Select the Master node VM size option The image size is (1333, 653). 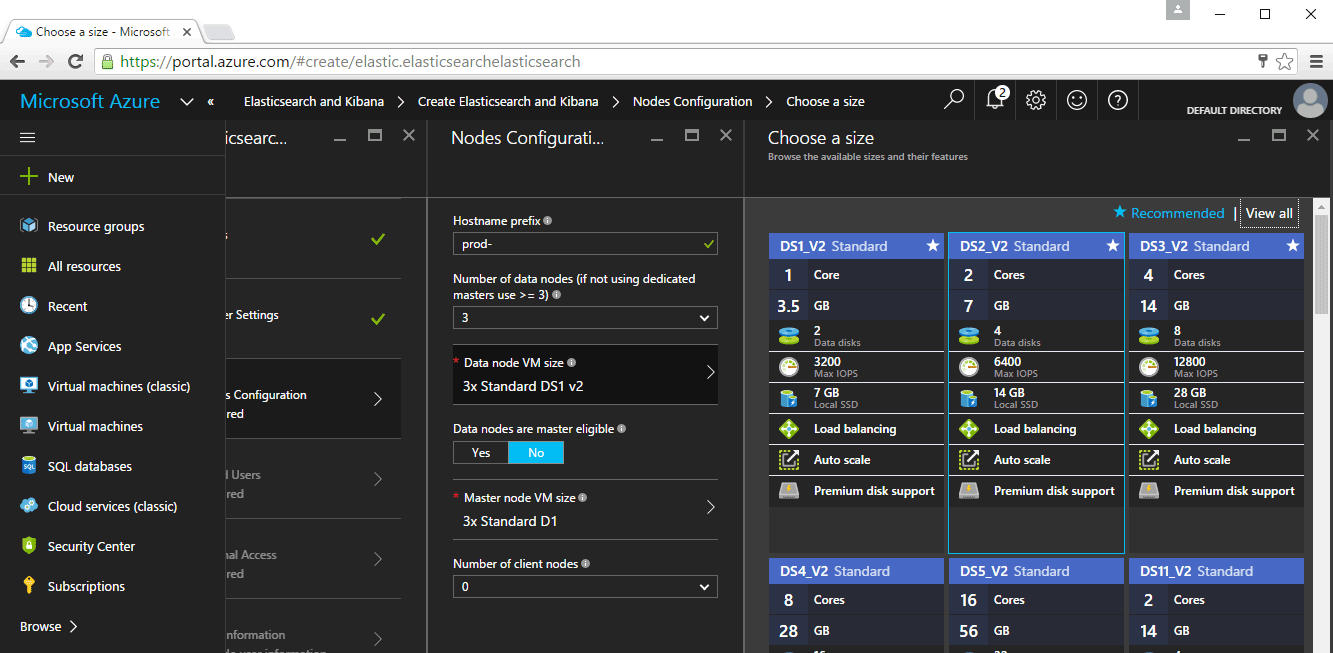pos(585,508)
